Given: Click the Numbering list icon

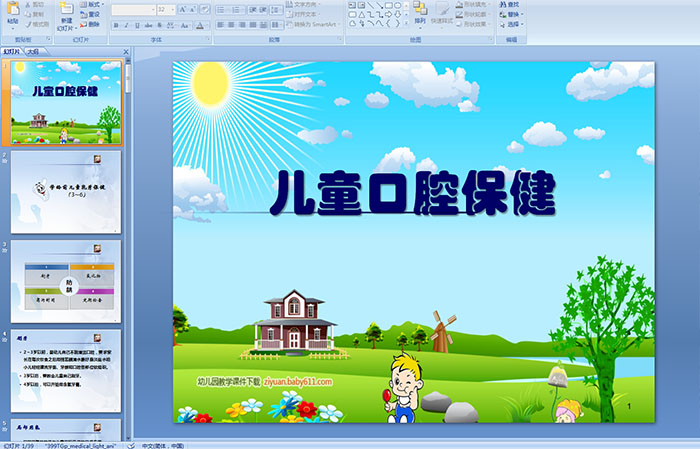Looking at the screenshot, I should (238, 9).
